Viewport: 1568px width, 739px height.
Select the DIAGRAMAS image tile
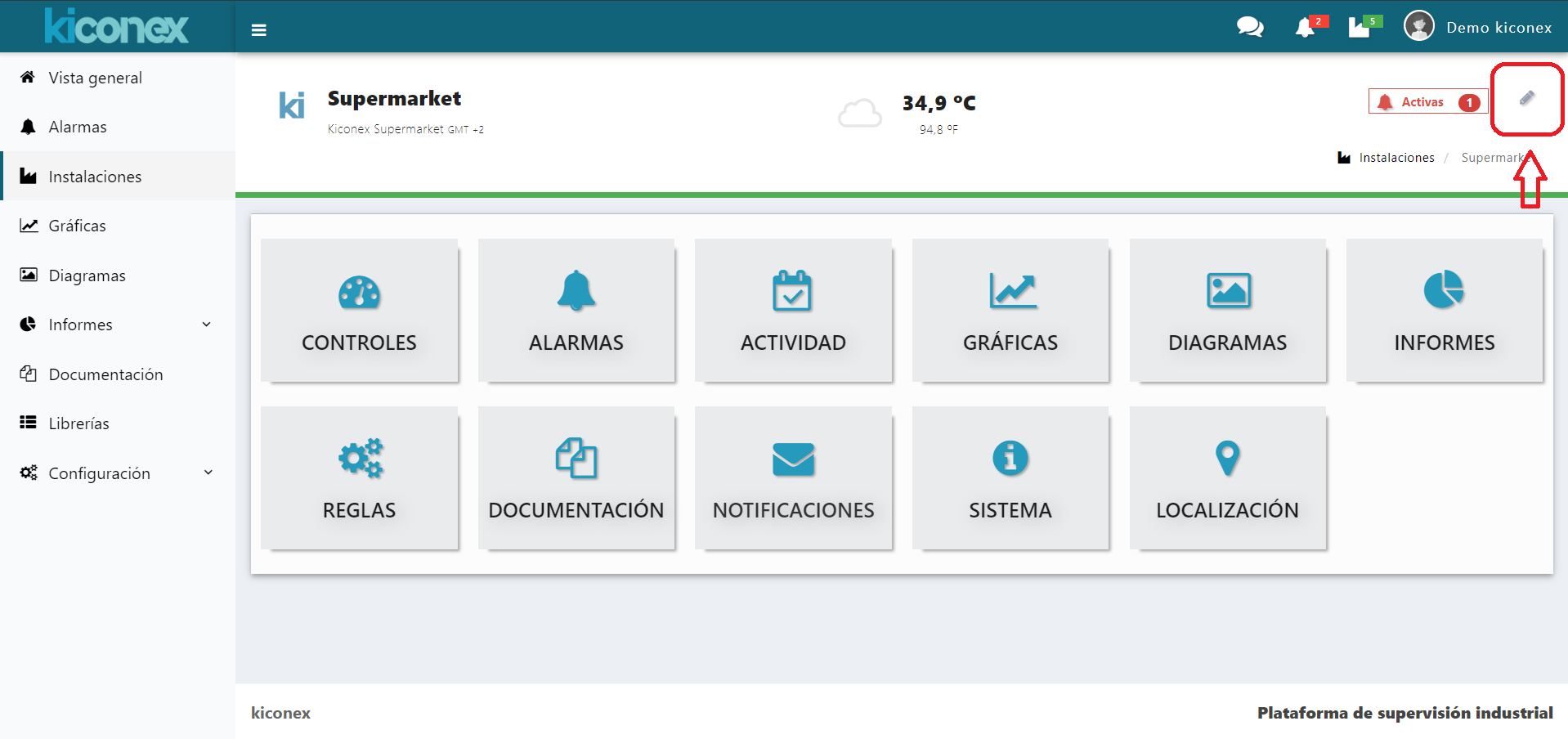click(x=1227, y=311)
